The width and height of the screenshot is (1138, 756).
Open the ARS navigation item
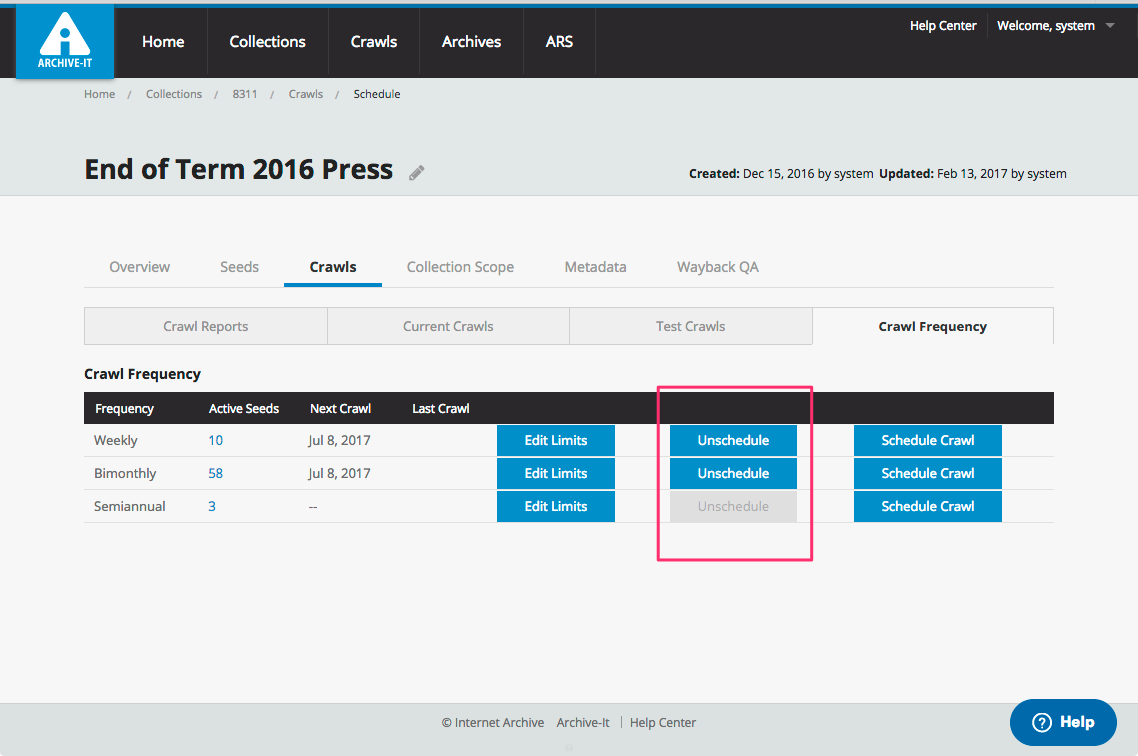(559, 42)
